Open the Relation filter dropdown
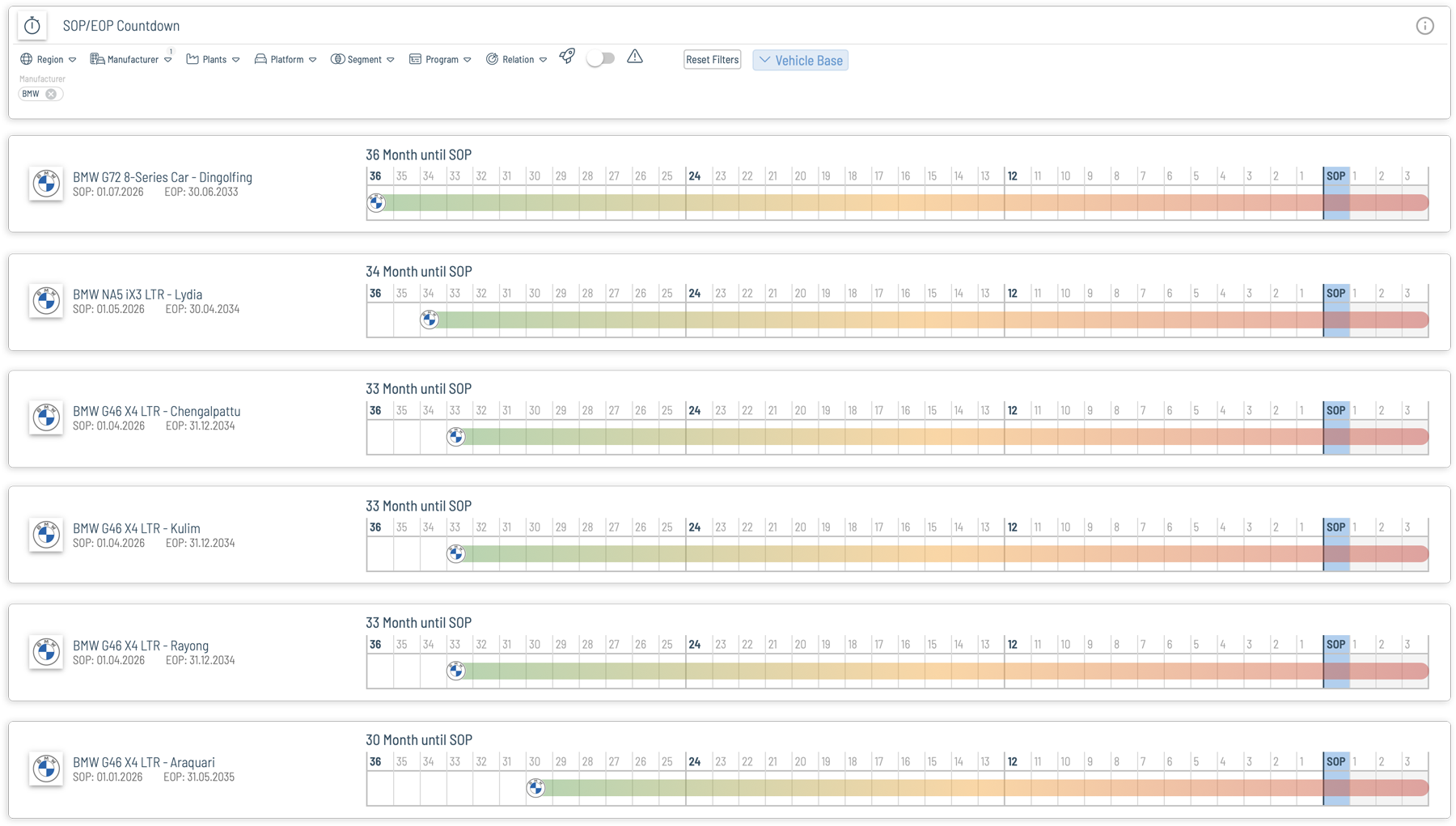1456x826 pixels. tap(516, 59)
